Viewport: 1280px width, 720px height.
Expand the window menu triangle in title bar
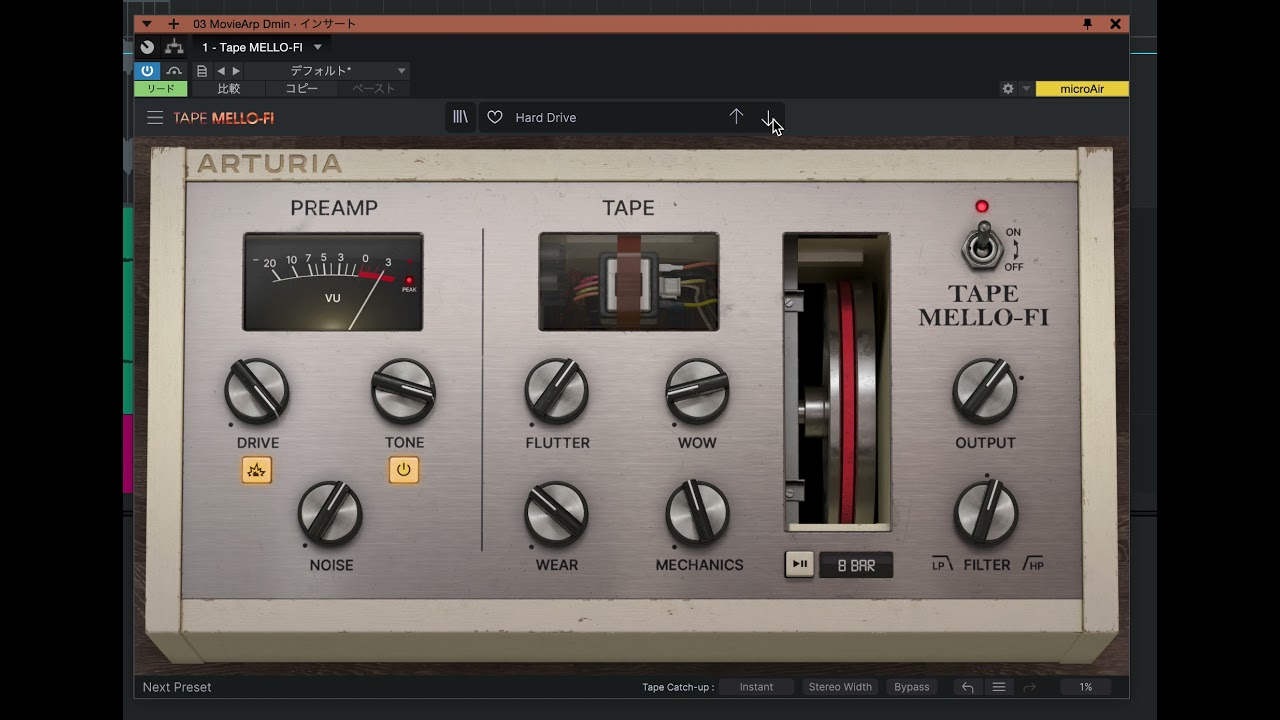(x=147, y=24)
